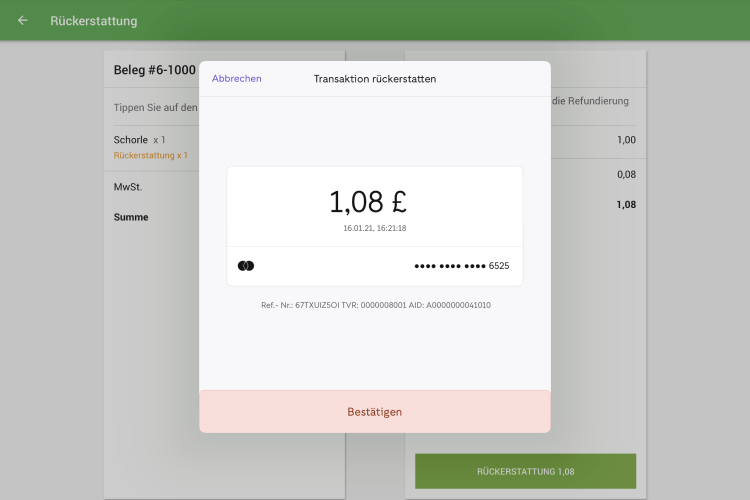Viewport: 750px width, 500px height.
Task: Click the 0,08 tax amount value
Action: pyautogui.click(x=626, y=175)
